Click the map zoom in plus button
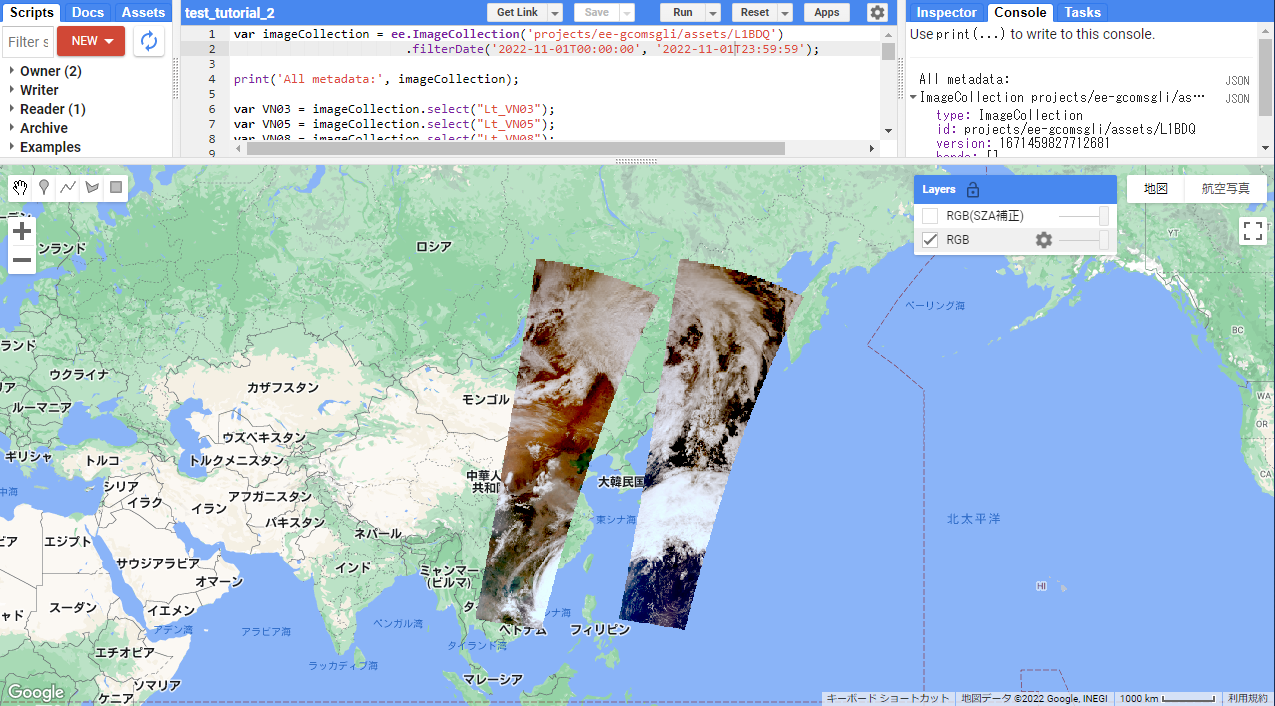Image resolution: width=1275 pixels, height=706 pixels. tap(22, 231)
